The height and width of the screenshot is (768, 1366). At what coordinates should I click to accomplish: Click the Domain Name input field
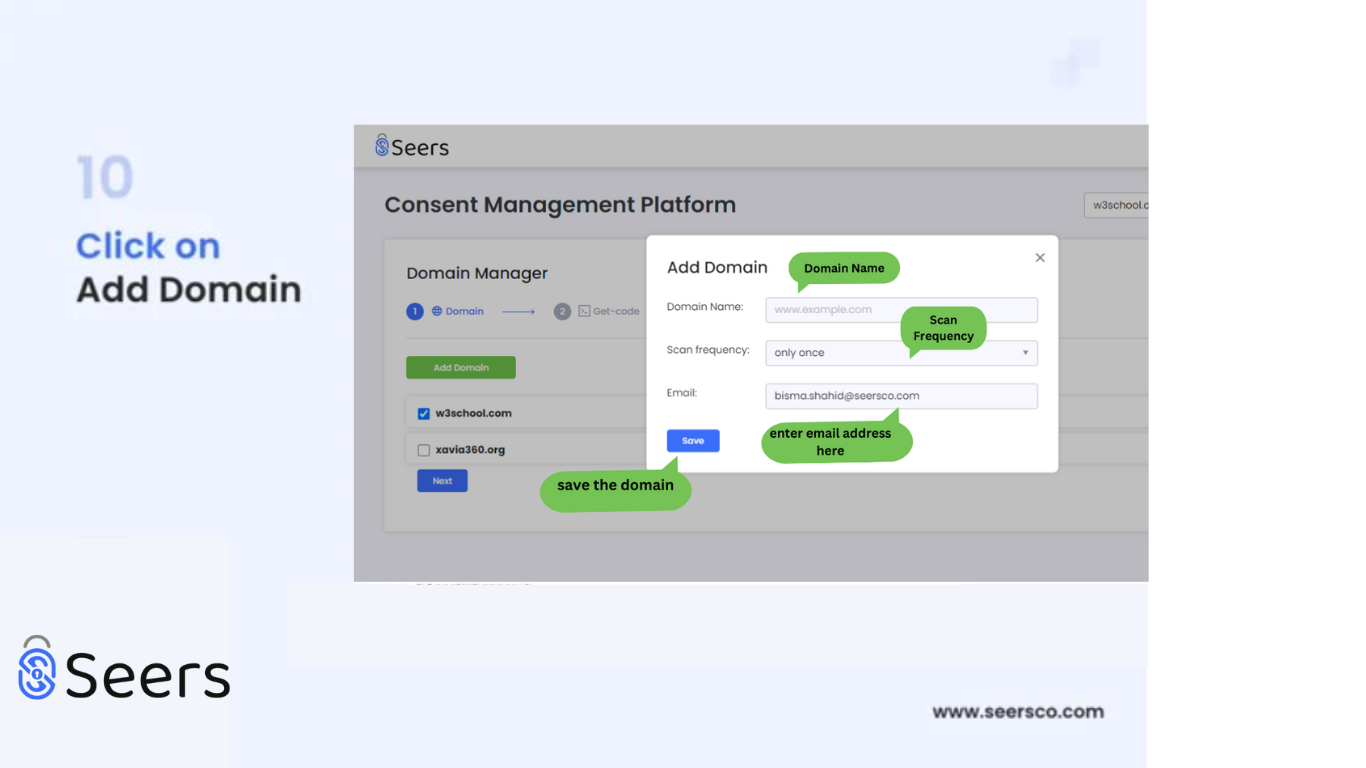[901, 310]
